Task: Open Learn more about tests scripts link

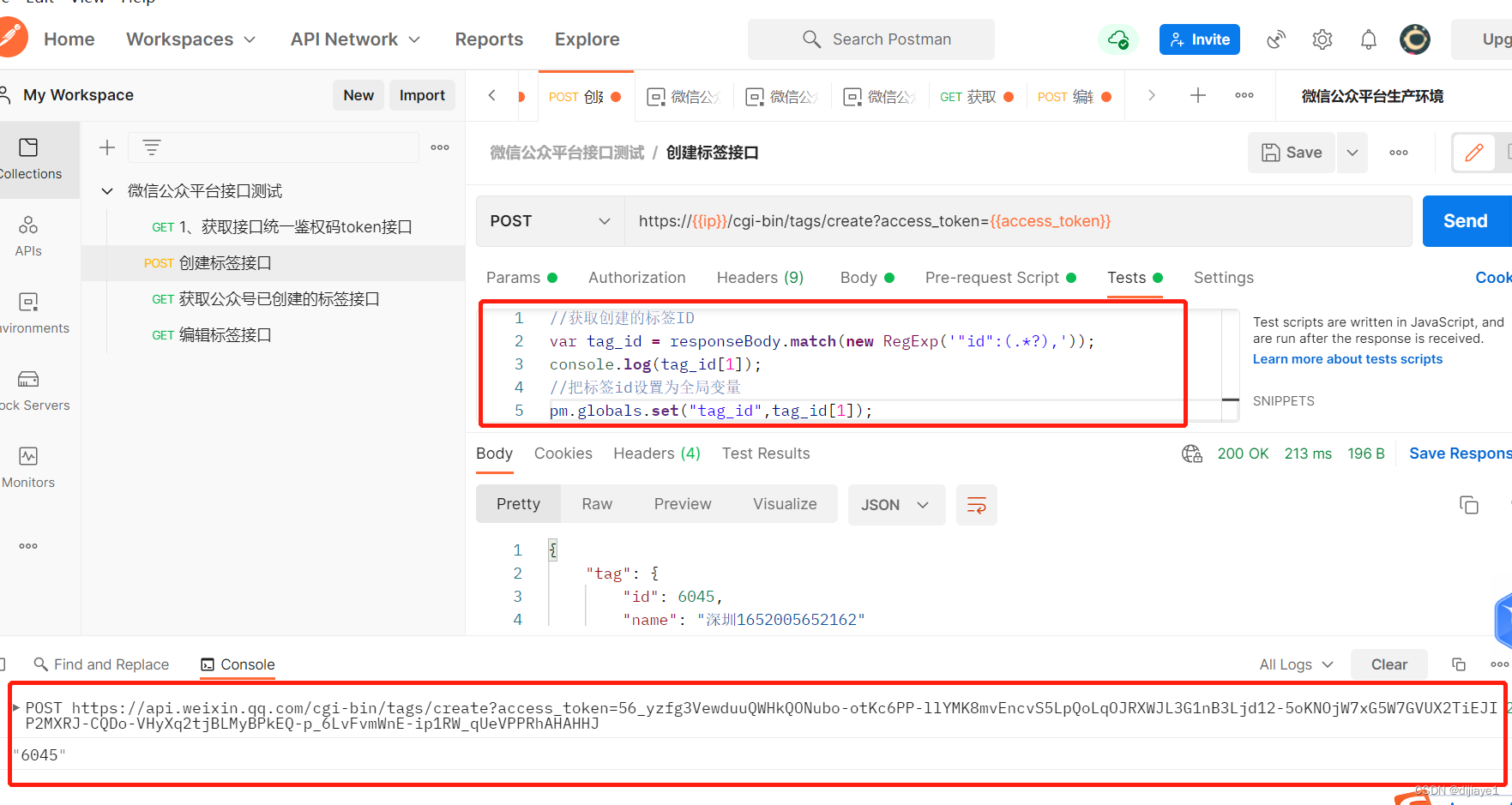Action: [1347, 359]
